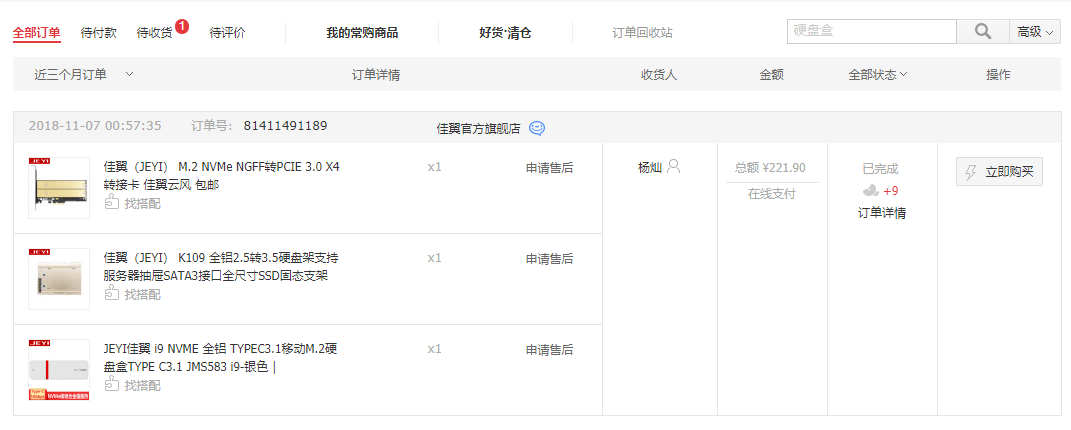The width and height of the screenshot is (1071, 430).
Task: Click the magnifier search button
Action: click(983, 31)
